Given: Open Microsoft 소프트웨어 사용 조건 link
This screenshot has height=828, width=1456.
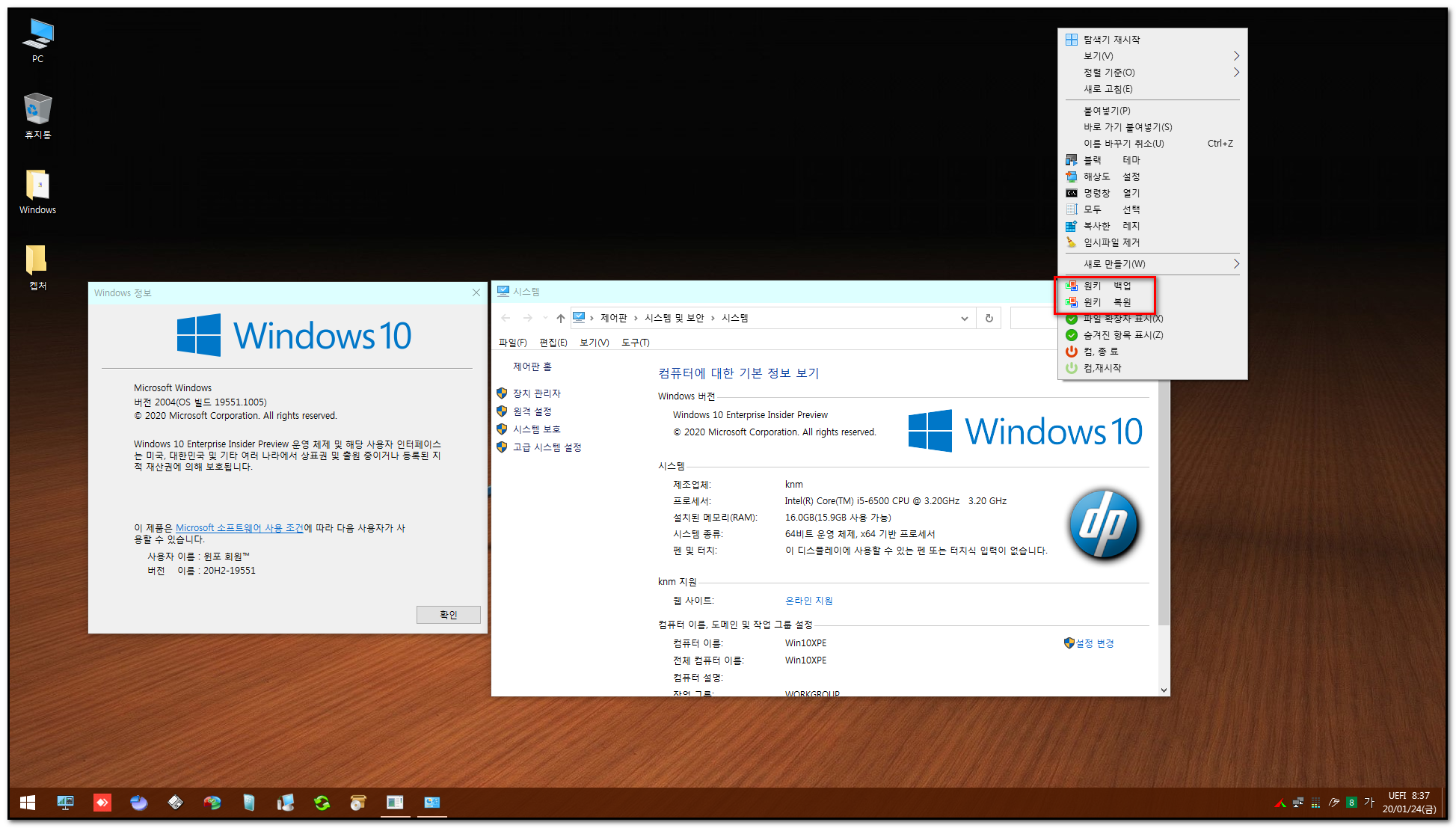Looking at the screenshot, I should pyautogui.click(x=239, y=528).
